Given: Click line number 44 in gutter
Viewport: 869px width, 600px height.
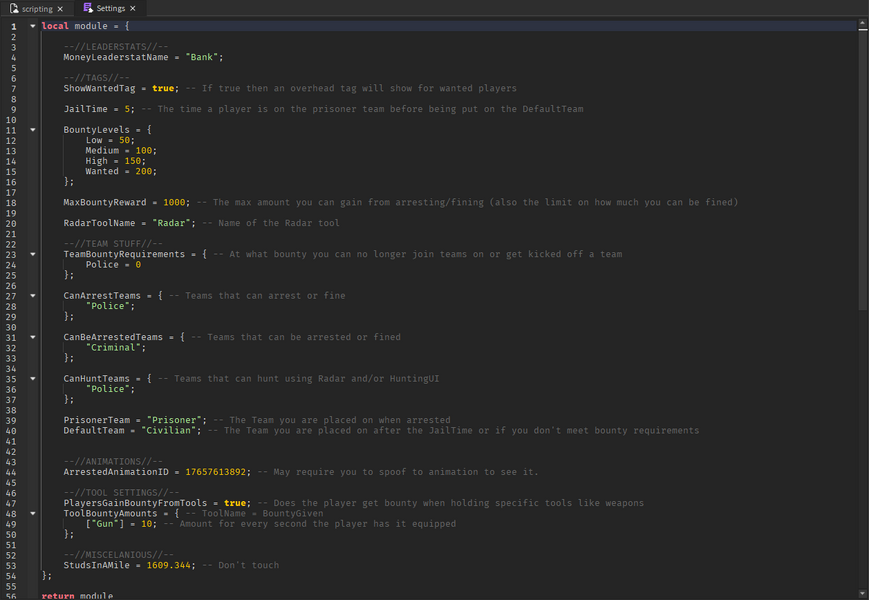Looking at the screenshot, I should 11,473.
